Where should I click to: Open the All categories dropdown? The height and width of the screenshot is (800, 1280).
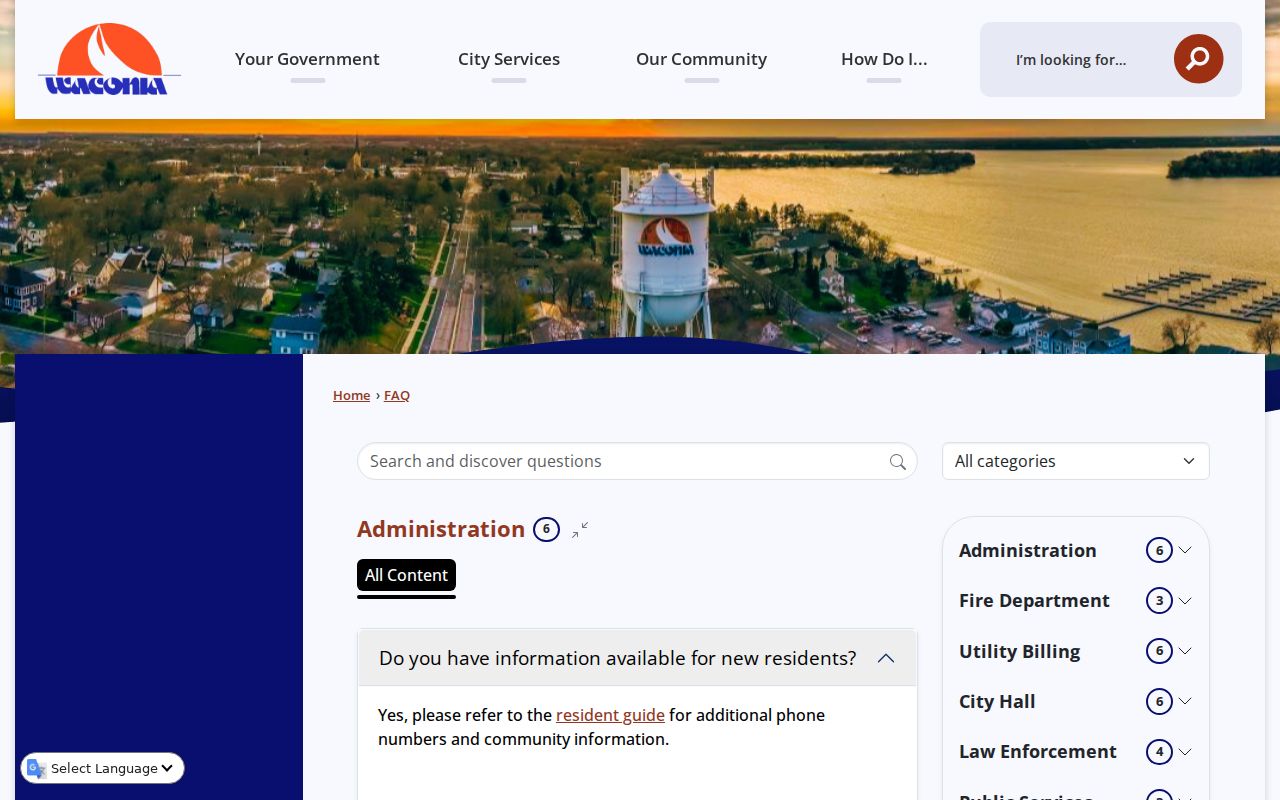(x=1076, y=461)
